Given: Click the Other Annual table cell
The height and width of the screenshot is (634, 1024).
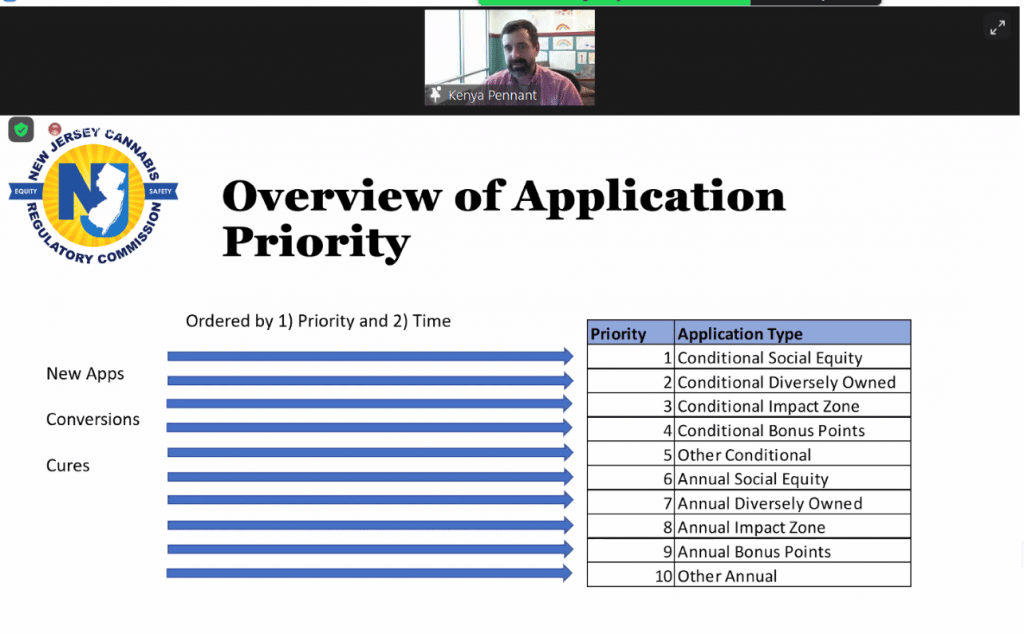Looking at the screenshot, I should tap(727, 576).
